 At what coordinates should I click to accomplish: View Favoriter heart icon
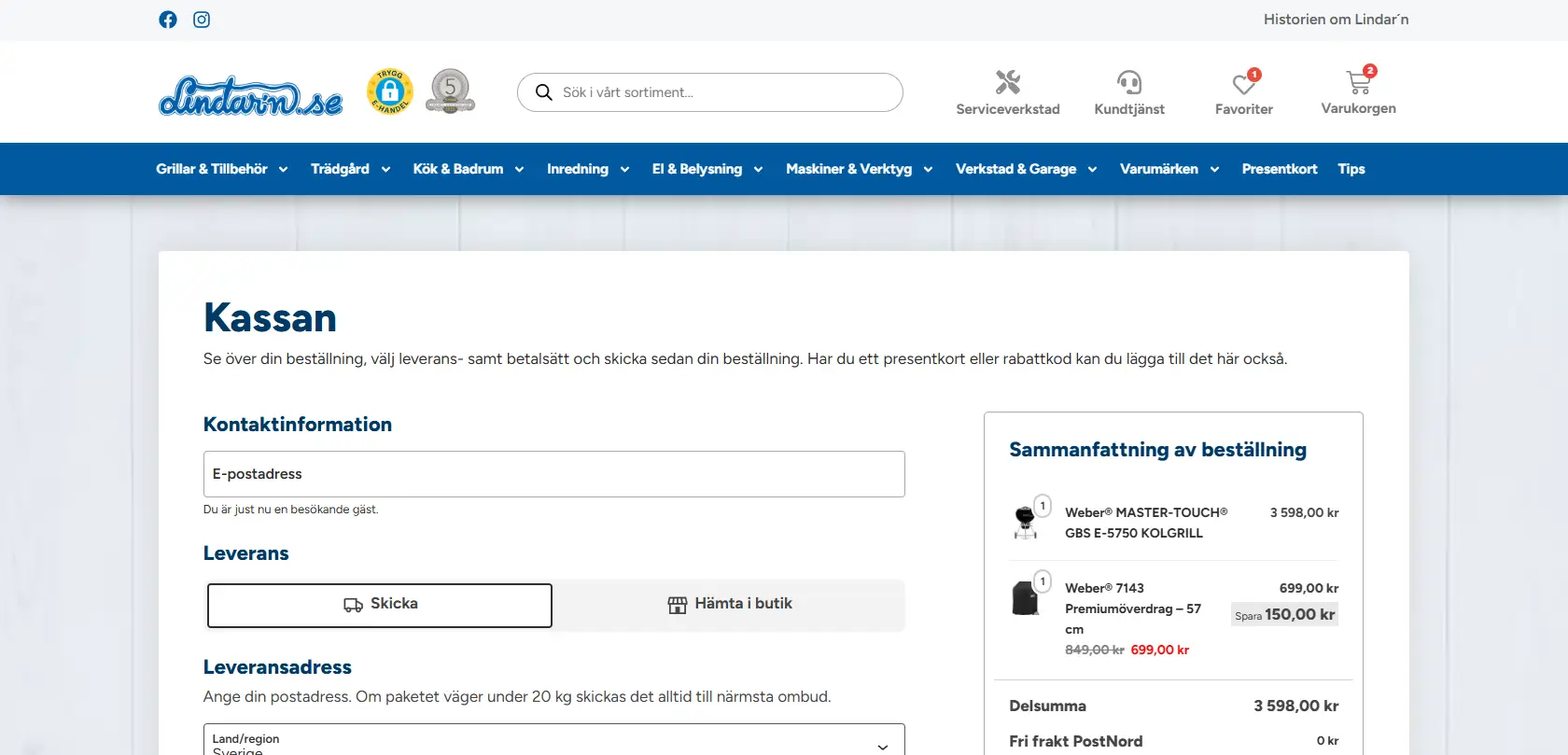(1243, 84)
